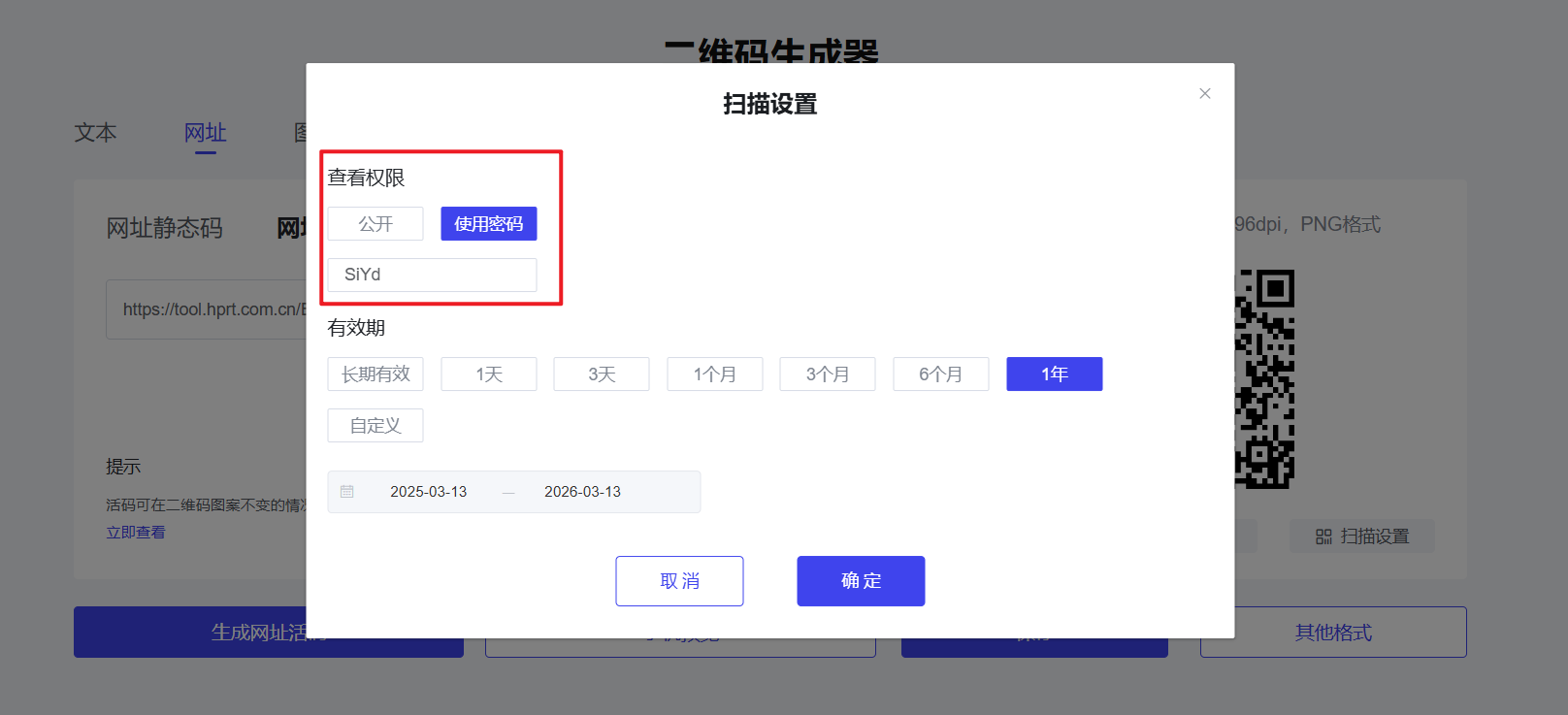Close the 扫描设置 dialog with X
Viewport: 1568px width, 715px height.
tap(1204, 93)
